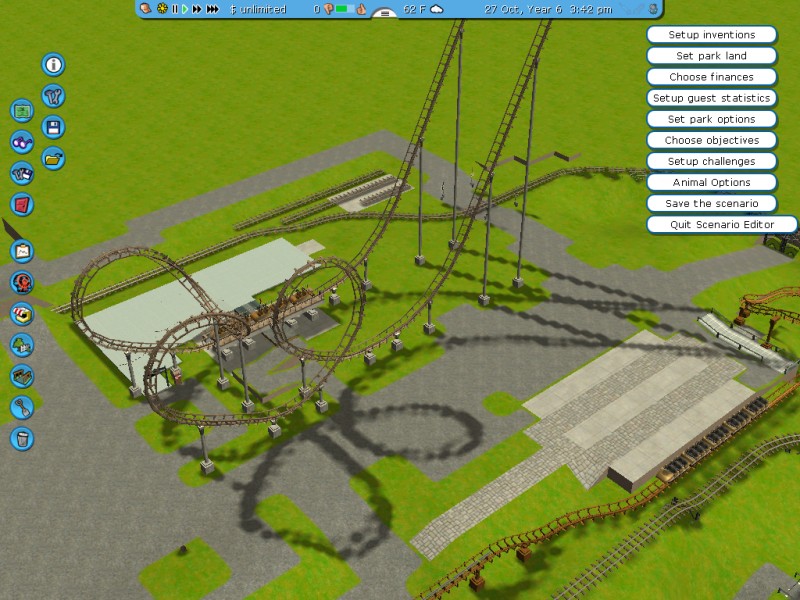The image size is (800, 600).
Task: Click the '$ unlimited' money display
Action: pos(258,9)
